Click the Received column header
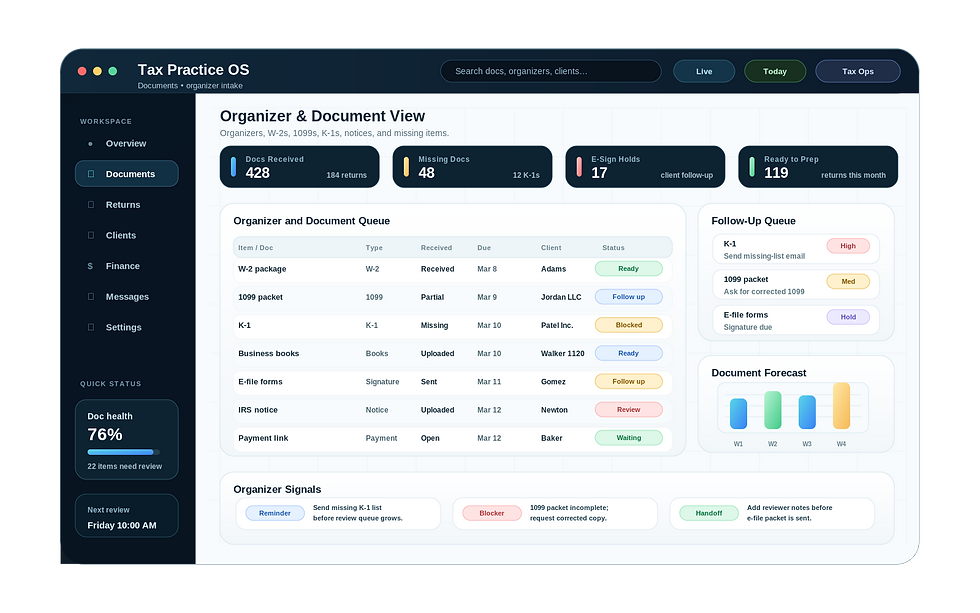The height and width of the screenshot is (613, 980). 436,247
